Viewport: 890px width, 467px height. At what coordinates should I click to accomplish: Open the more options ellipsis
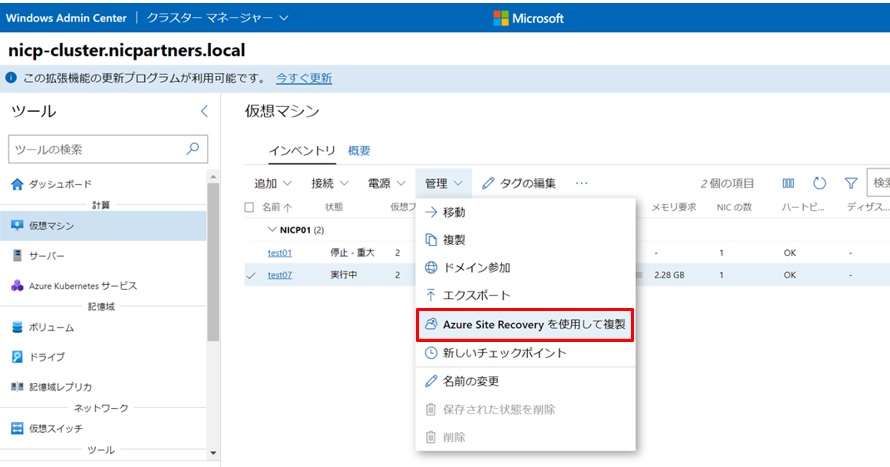[x=581, y=183]
